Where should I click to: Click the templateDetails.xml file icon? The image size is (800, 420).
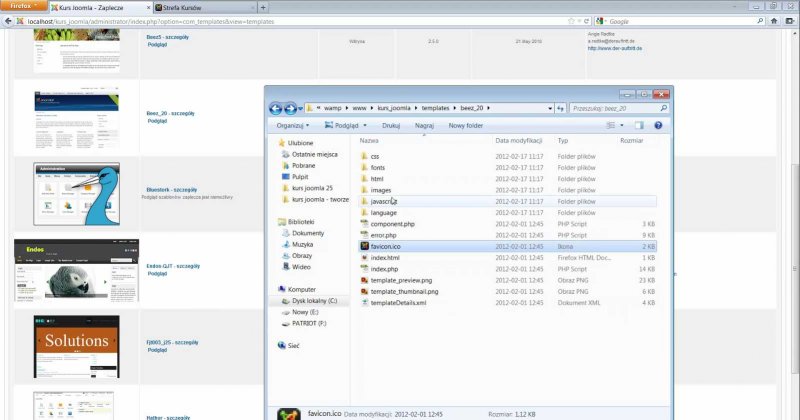point(364,302)
